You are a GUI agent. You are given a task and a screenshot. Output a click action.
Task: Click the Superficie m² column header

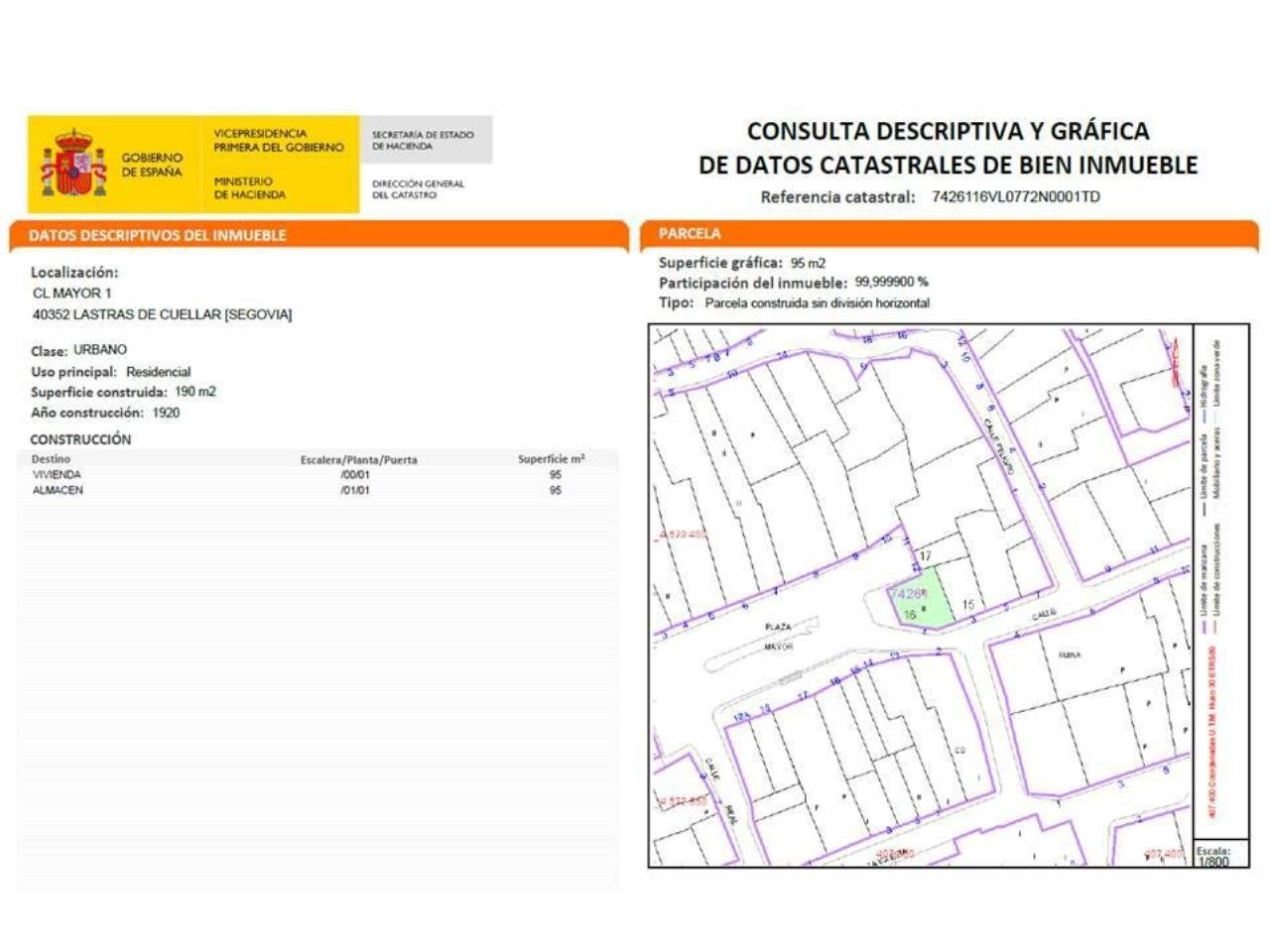(x=552, y=459)
